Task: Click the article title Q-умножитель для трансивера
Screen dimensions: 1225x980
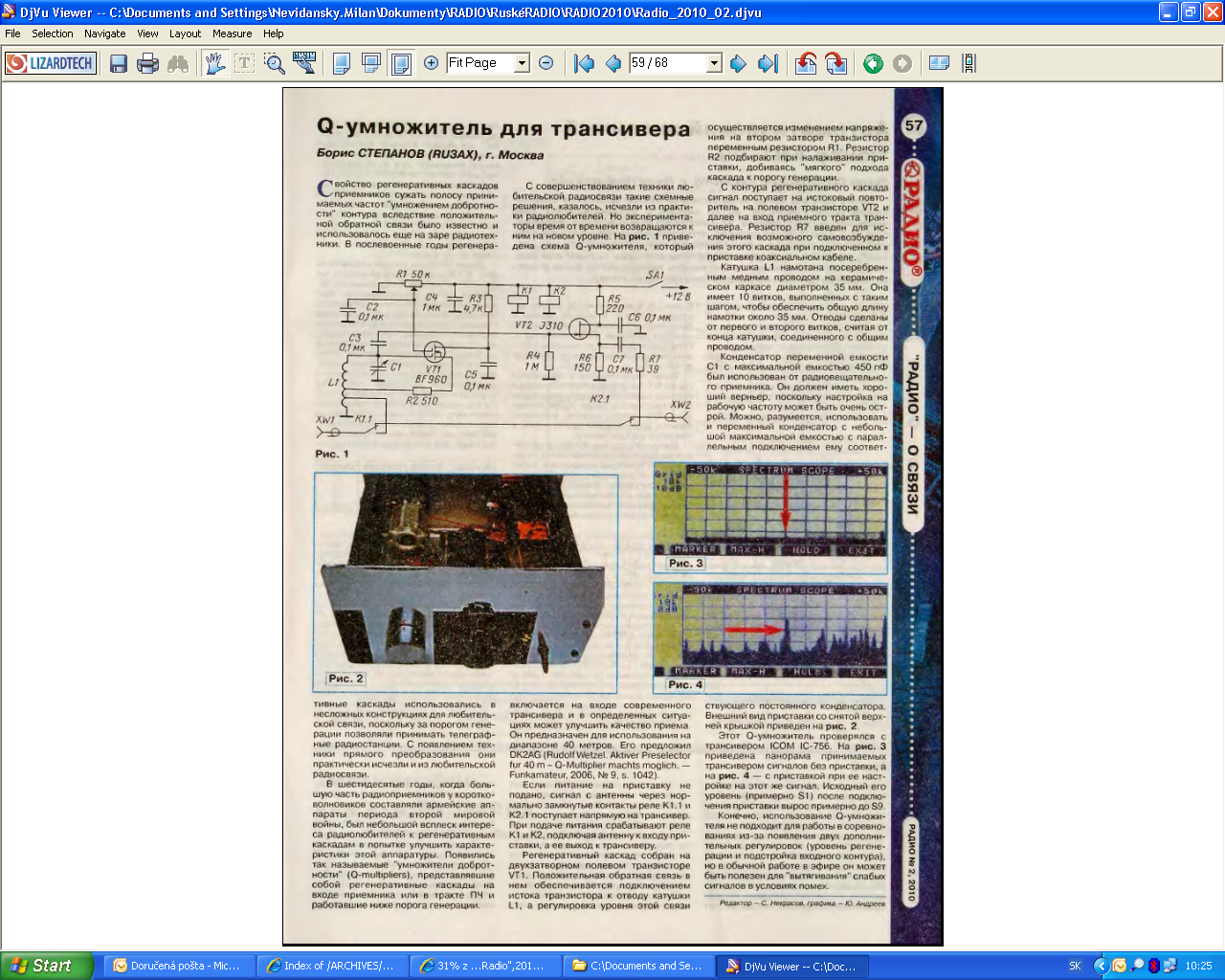Action: click(503, 128)
